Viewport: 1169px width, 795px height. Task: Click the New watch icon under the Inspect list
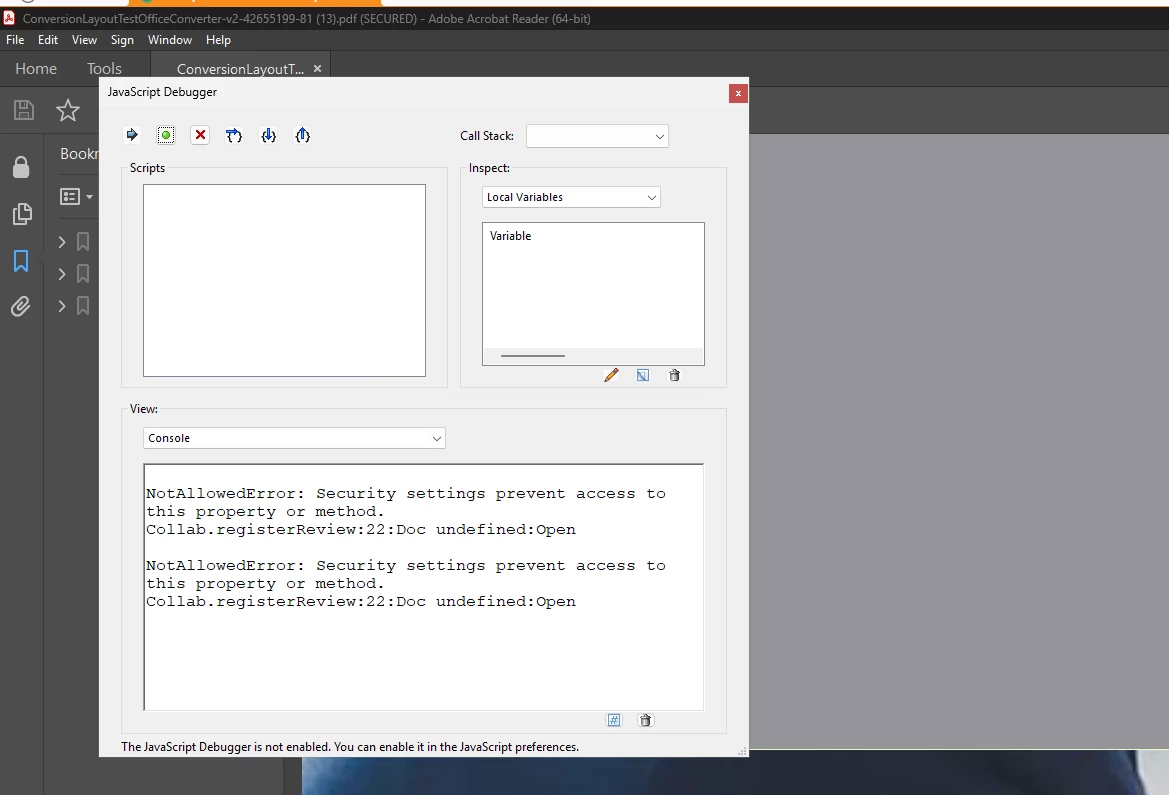tap(643, 375)
